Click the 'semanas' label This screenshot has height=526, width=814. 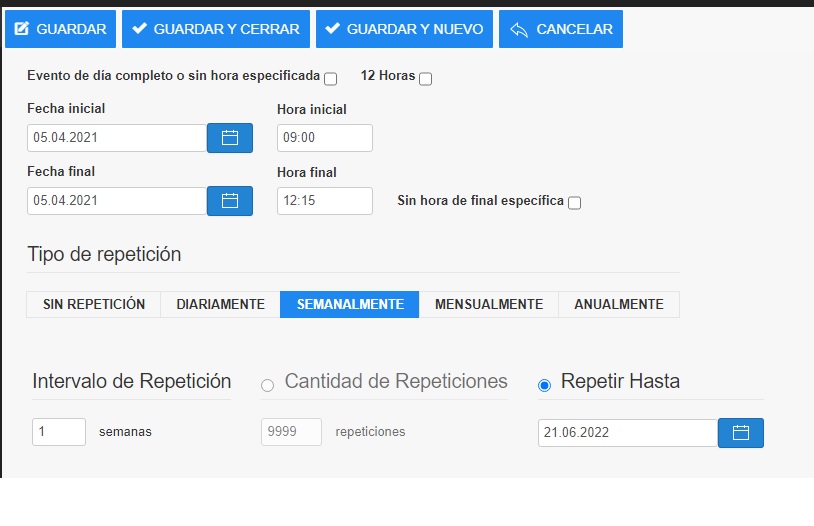click(125, 432)
